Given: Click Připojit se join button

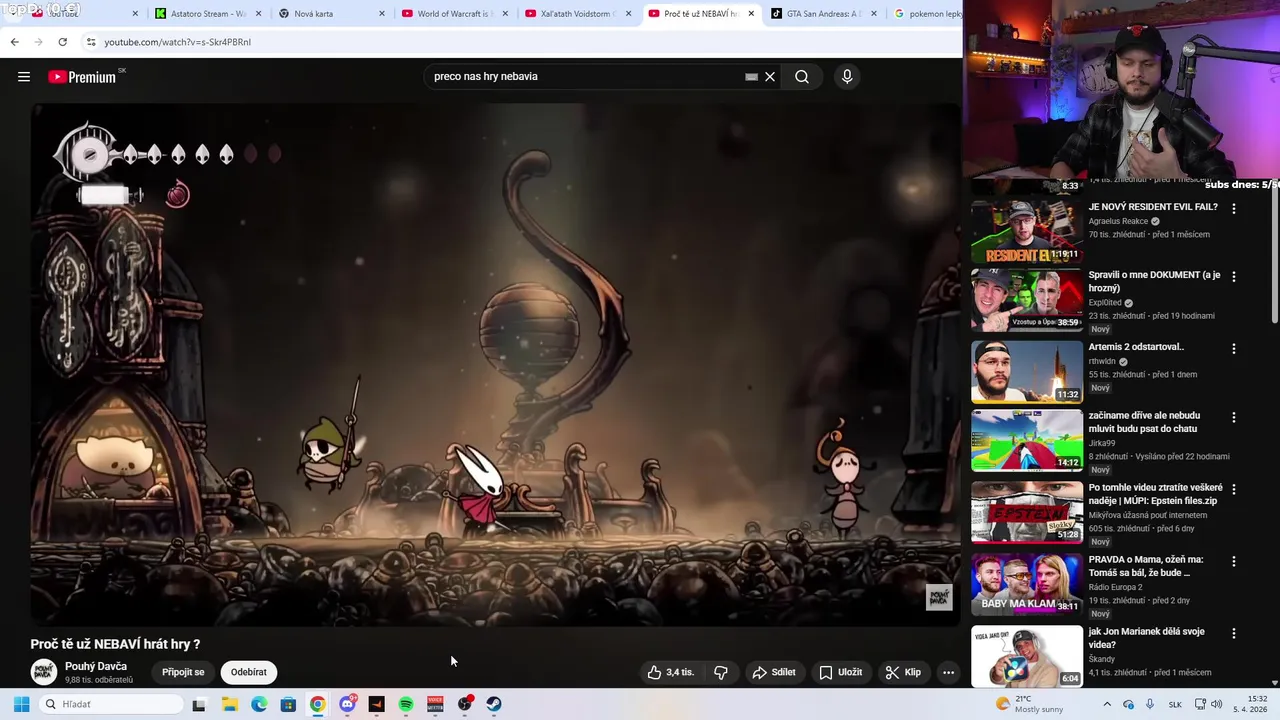Looking at the screenshot, I should pyautogui.click(x=183, y=672).
